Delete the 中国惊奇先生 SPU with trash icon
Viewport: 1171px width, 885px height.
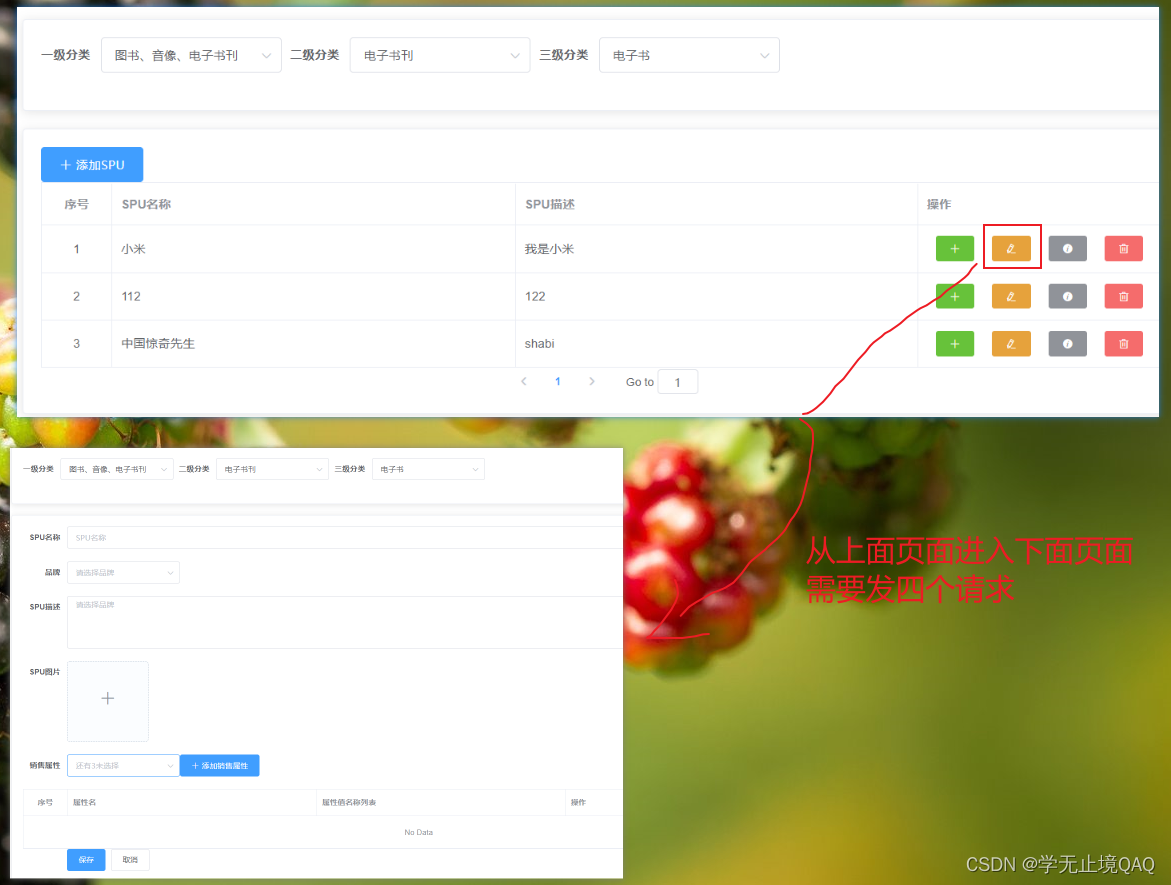pyautogui.click(x=1123, y=343)
